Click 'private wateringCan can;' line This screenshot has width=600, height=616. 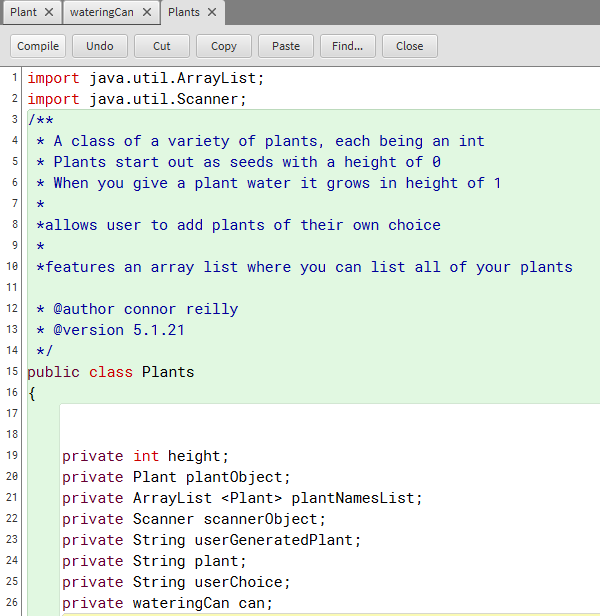(167, 603)
